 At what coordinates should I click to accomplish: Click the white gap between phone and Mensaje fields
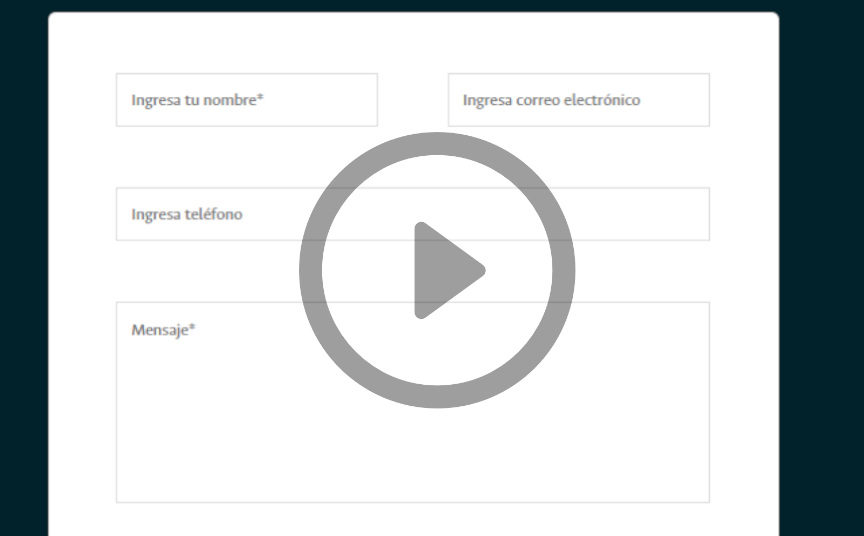[209, 271]
